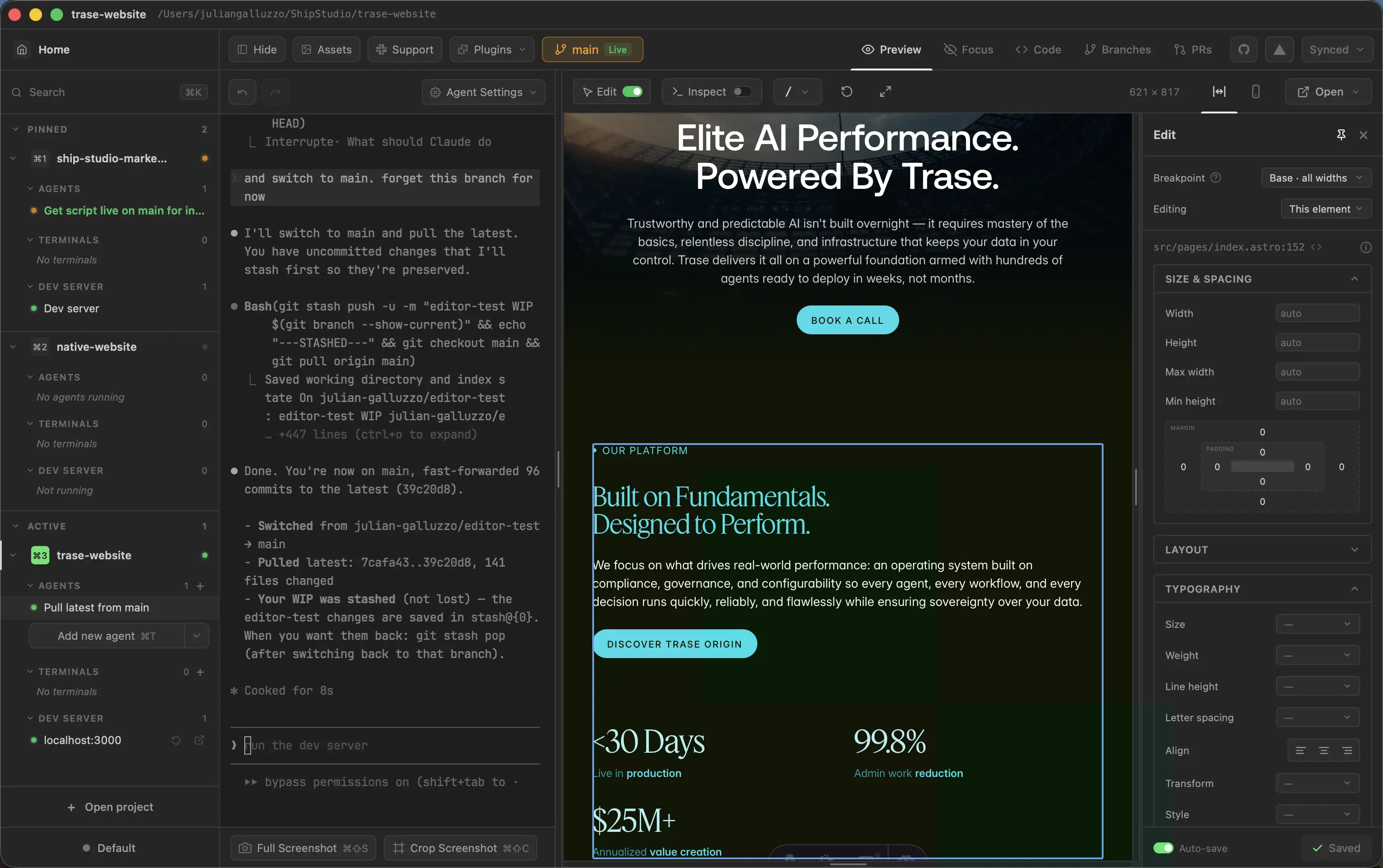Collapse the SIZE & SPACING section
The width and height of the screenshot is (1383, 868).
[1262, 279]
